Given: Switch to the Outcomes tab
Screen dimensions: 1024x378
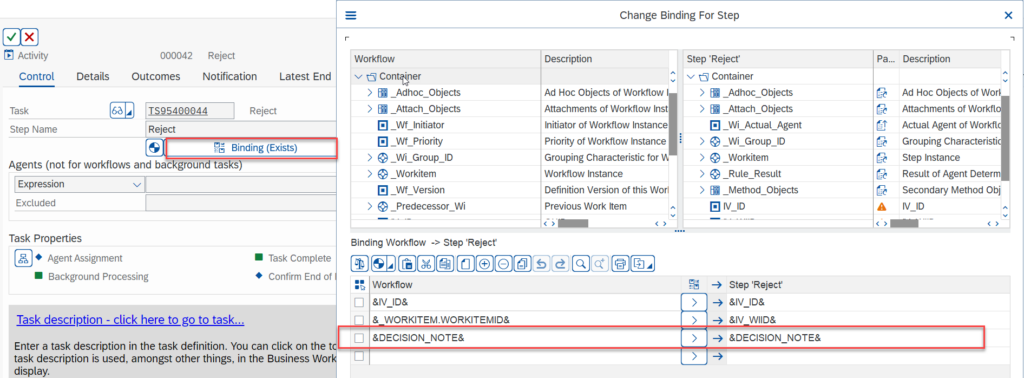Looking at the screenshot, I should click(155, 76).
